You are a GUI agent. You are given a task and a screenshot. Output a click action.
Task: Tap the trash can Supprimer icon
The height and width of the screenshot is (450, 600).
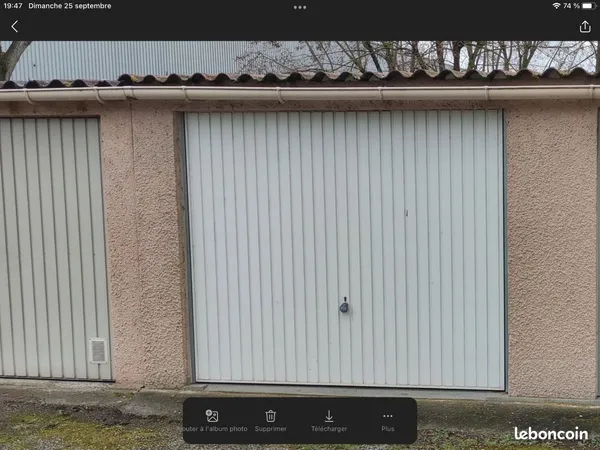point(271,416)
